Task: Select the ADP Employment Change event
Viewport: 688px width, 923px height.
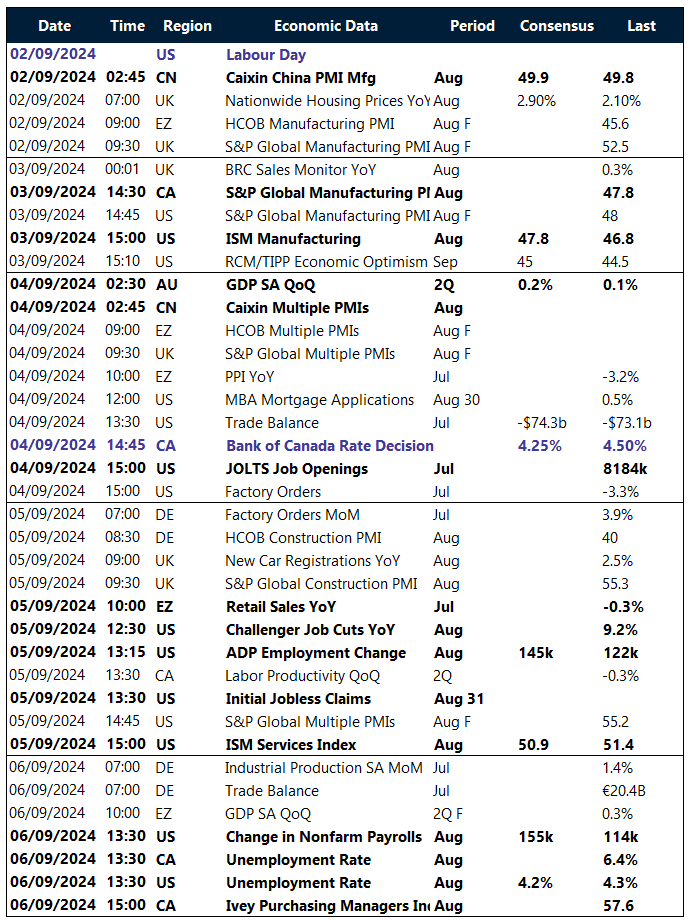Action: coord(316,653)
